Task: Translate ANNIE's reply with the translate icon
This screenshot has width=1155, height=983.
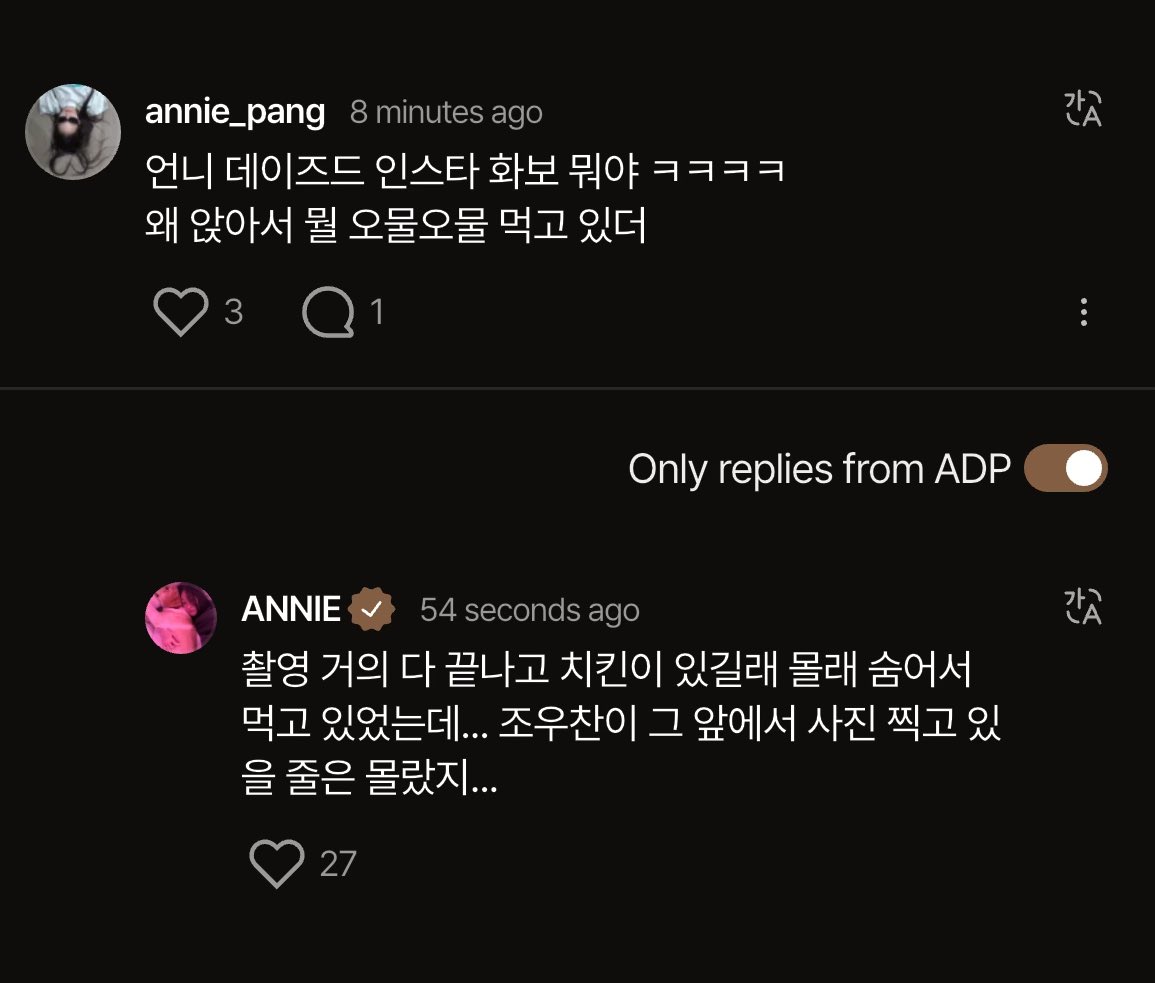Action: pos(1082,607)
